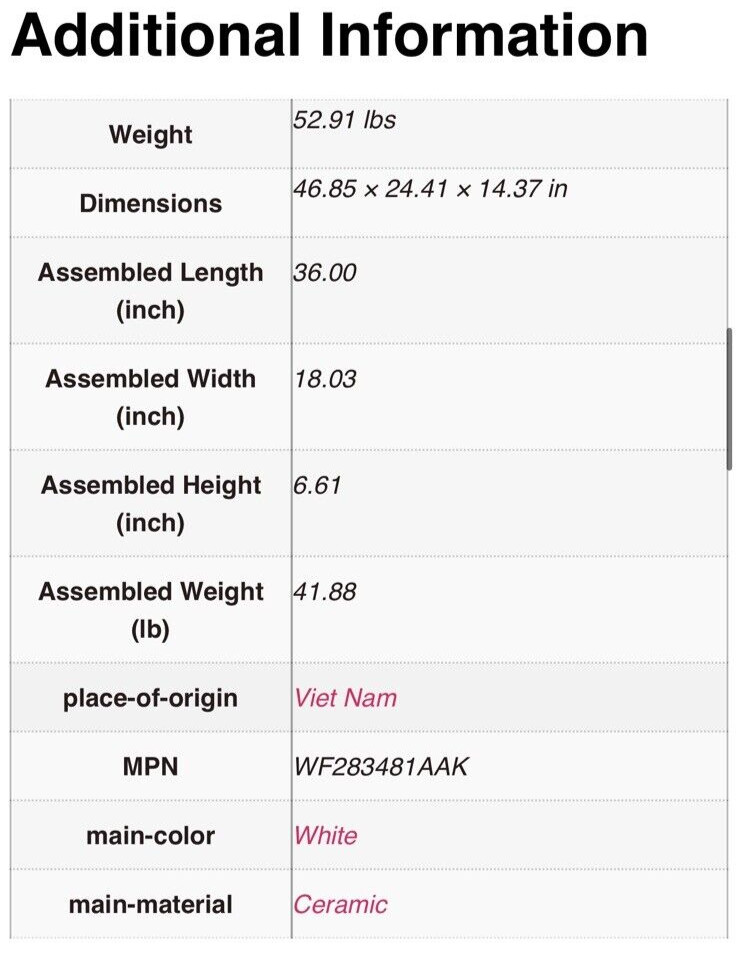Screen dimensions: 738x962
Task: Select the 36.00 assembled length value
Action: pyautogui.click(x=325, y=272)
